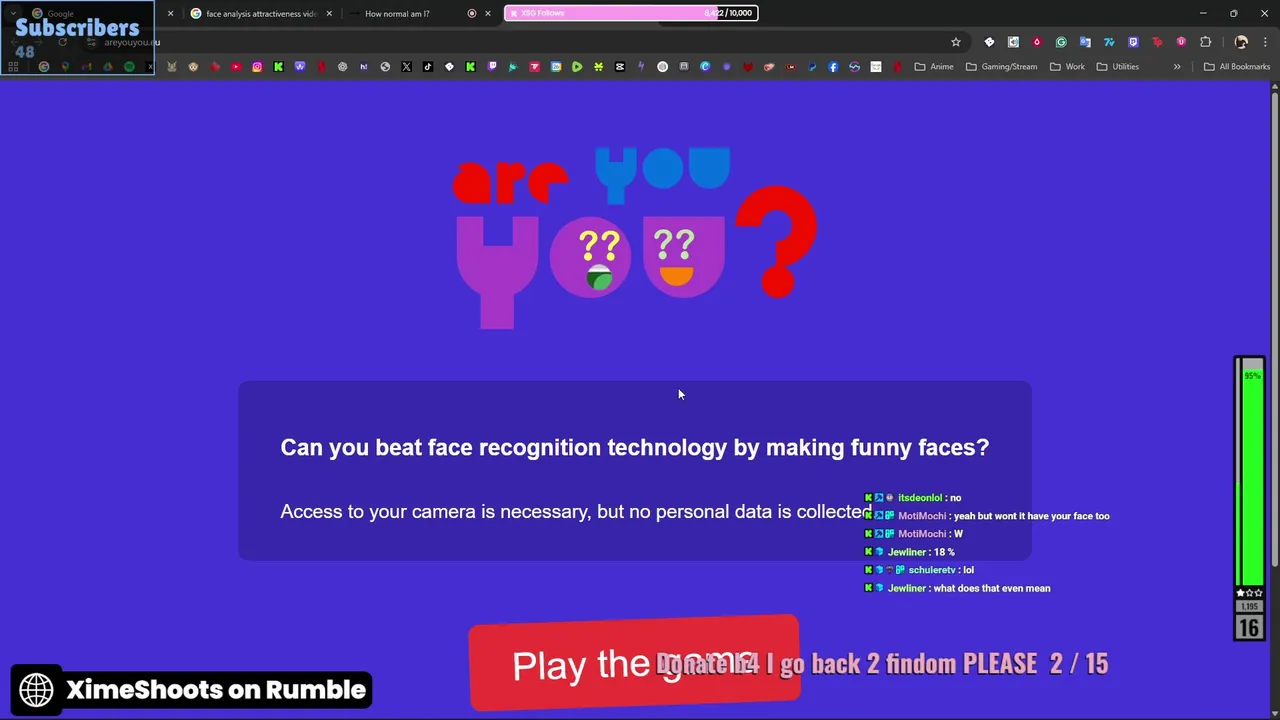Open the red Tp extension icon

click(1157, 42)
